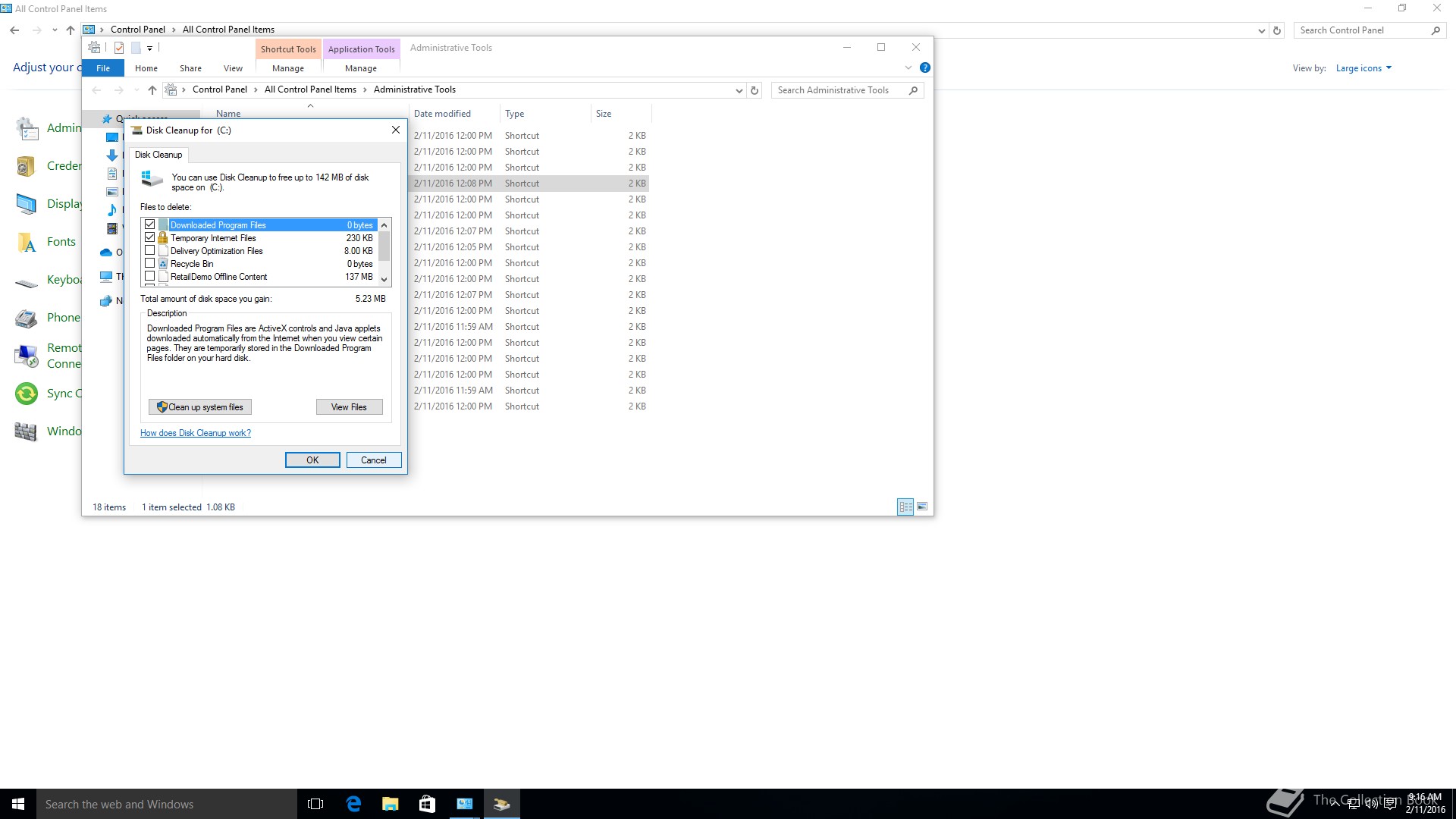
Task: Click Search the web and Windows box
Action: [x=167, y=804]
